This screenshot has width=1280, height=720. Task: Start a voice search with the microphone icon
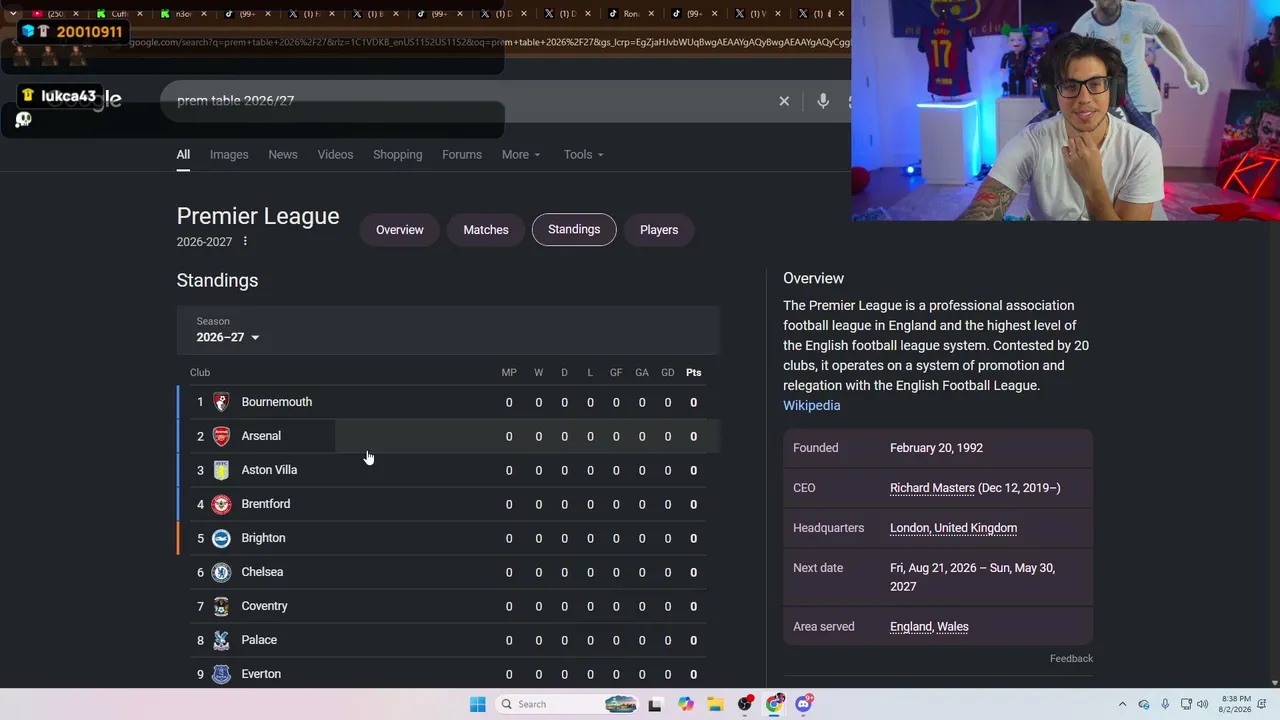[x=823, y=101]
